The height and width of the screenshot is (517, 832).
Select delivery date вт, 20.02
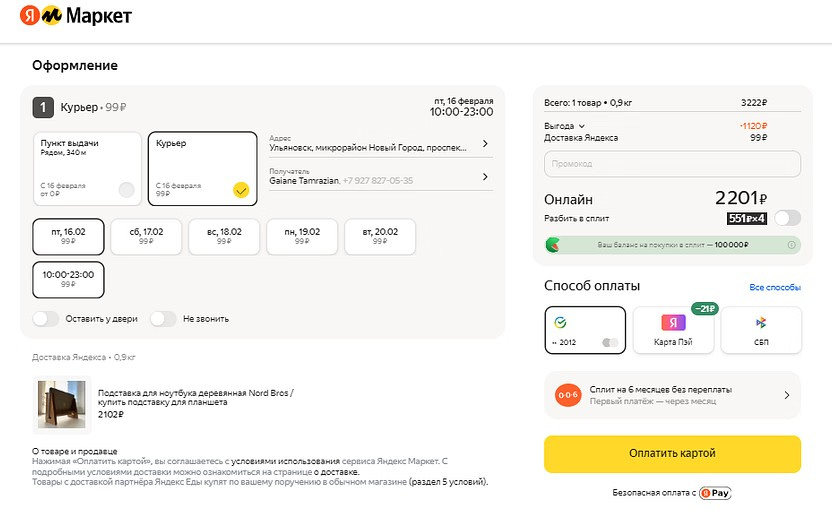tap(380, 236)
